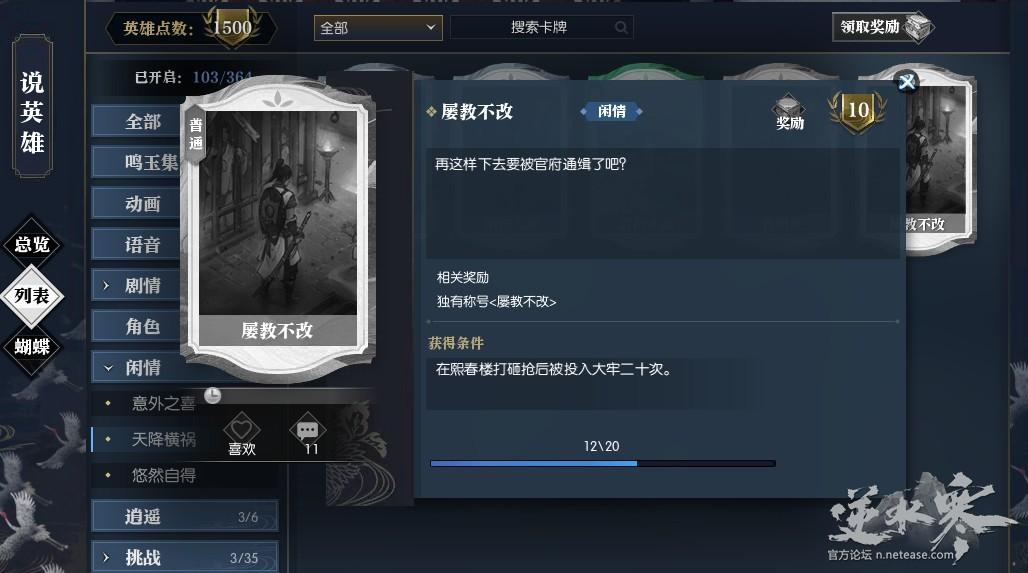Switch to the 总览 diamond view
This screenshot has height=573, width=1028.
(31, 245)
